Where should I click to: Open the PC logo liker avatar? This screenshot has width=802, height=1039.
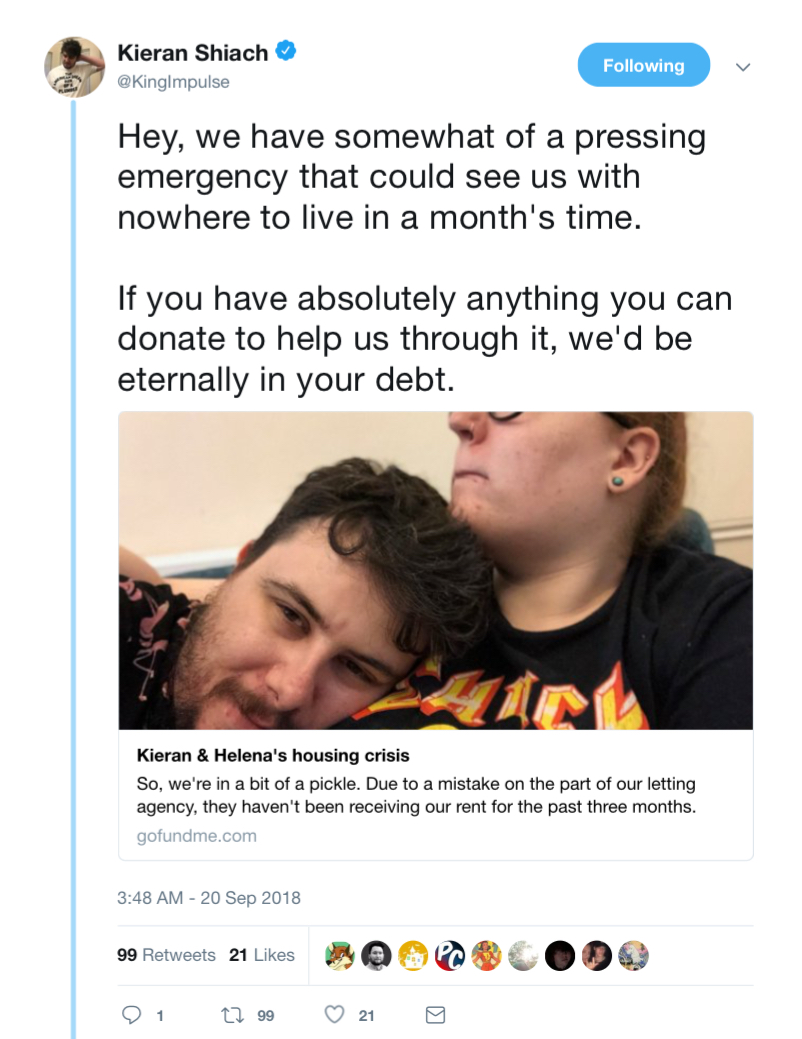tap(449, 956)
